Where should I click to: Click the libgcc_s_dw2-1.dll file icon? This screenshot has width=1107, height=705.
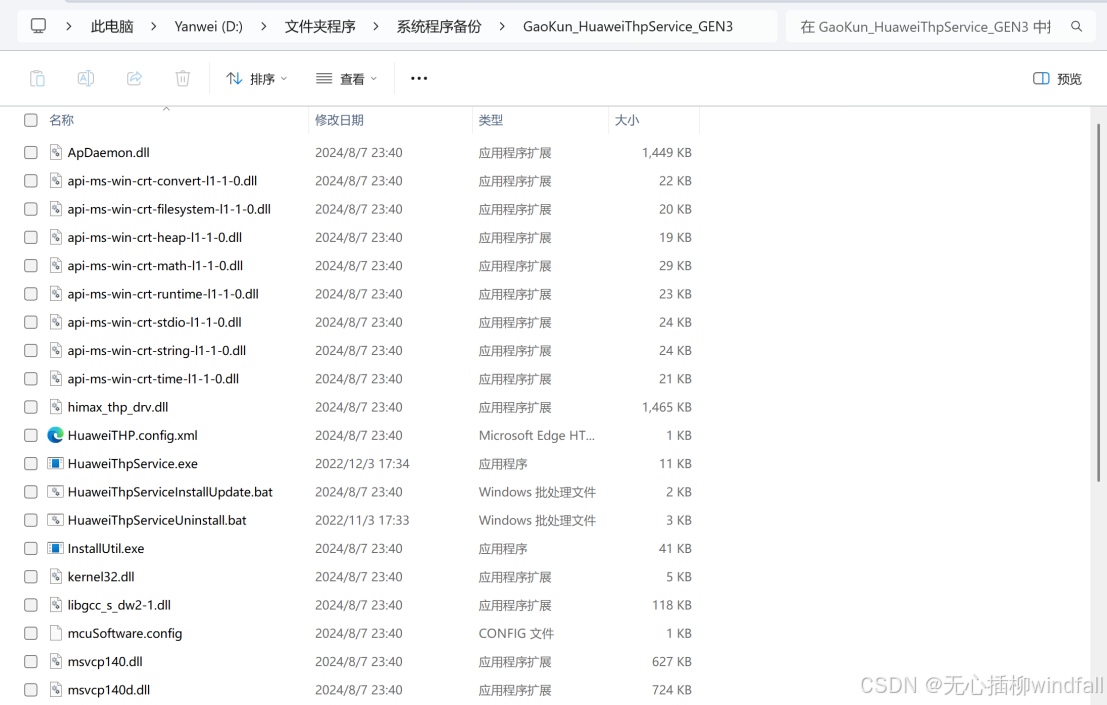coord(56,605)
